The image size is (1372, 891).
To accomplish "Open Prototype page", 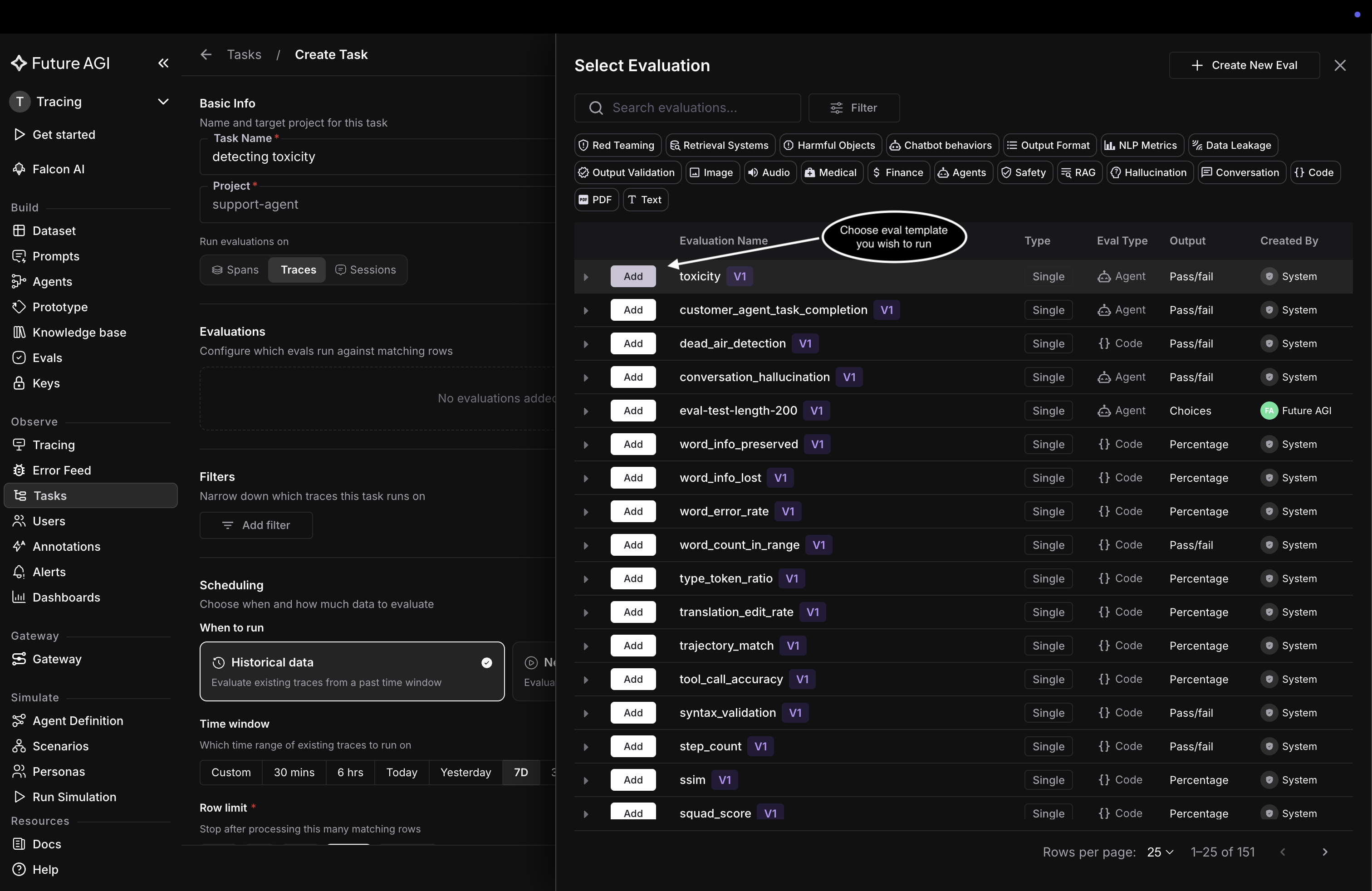I will coord(60,307).
